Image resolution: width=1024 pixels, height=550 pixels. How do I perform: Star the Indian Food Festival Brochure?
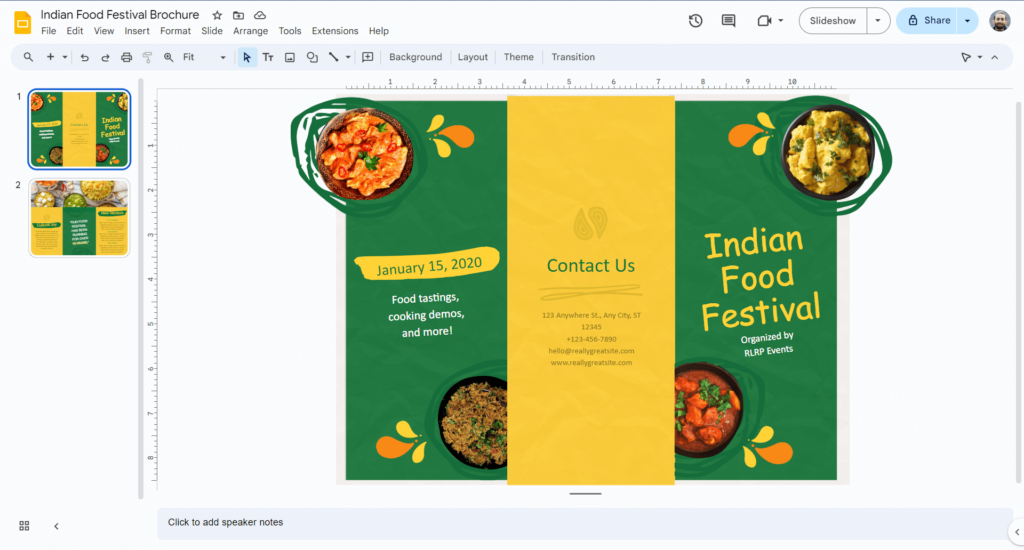click(217, 15)
